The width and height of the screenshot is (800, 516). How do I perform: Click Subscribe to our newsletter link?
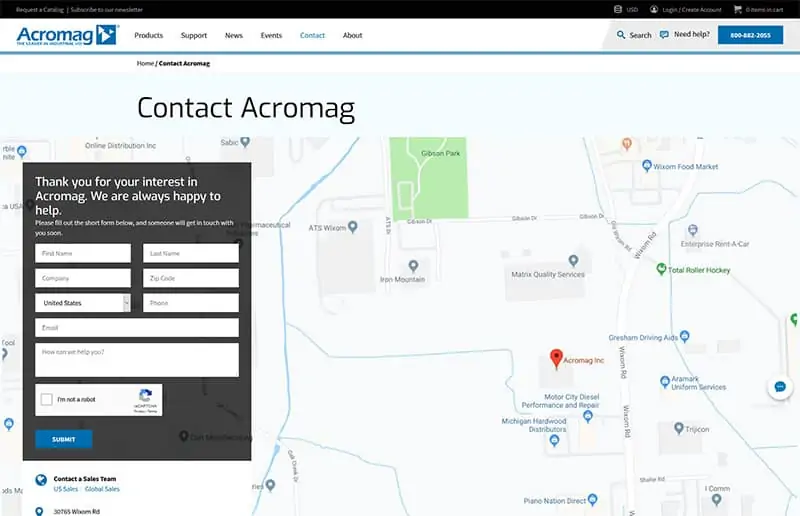[x=107, y=10]
